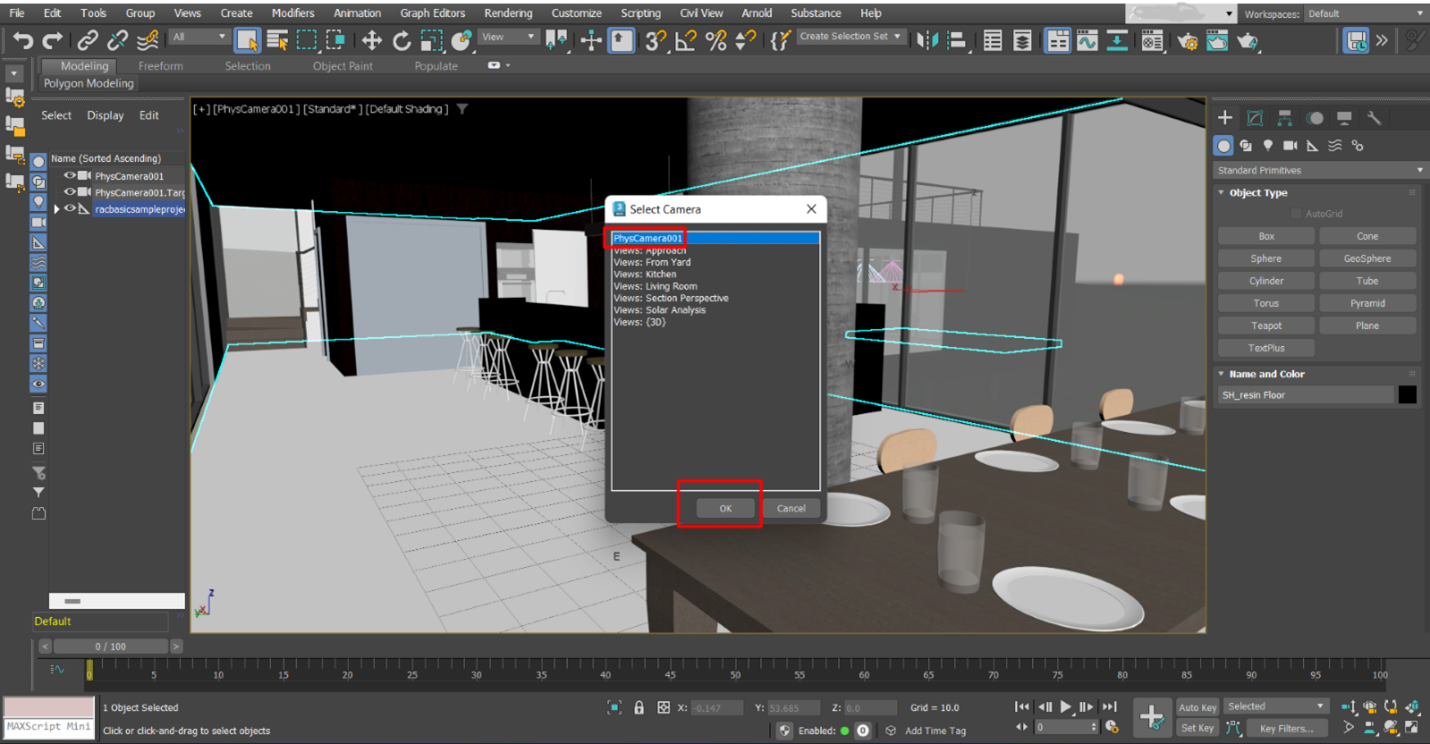Image resolution: width=1430 pixels, height=744 pixels.
Task: Click the Cameras category icon in Create panel
Action: pyautogui.click(x=1290, y=145)
